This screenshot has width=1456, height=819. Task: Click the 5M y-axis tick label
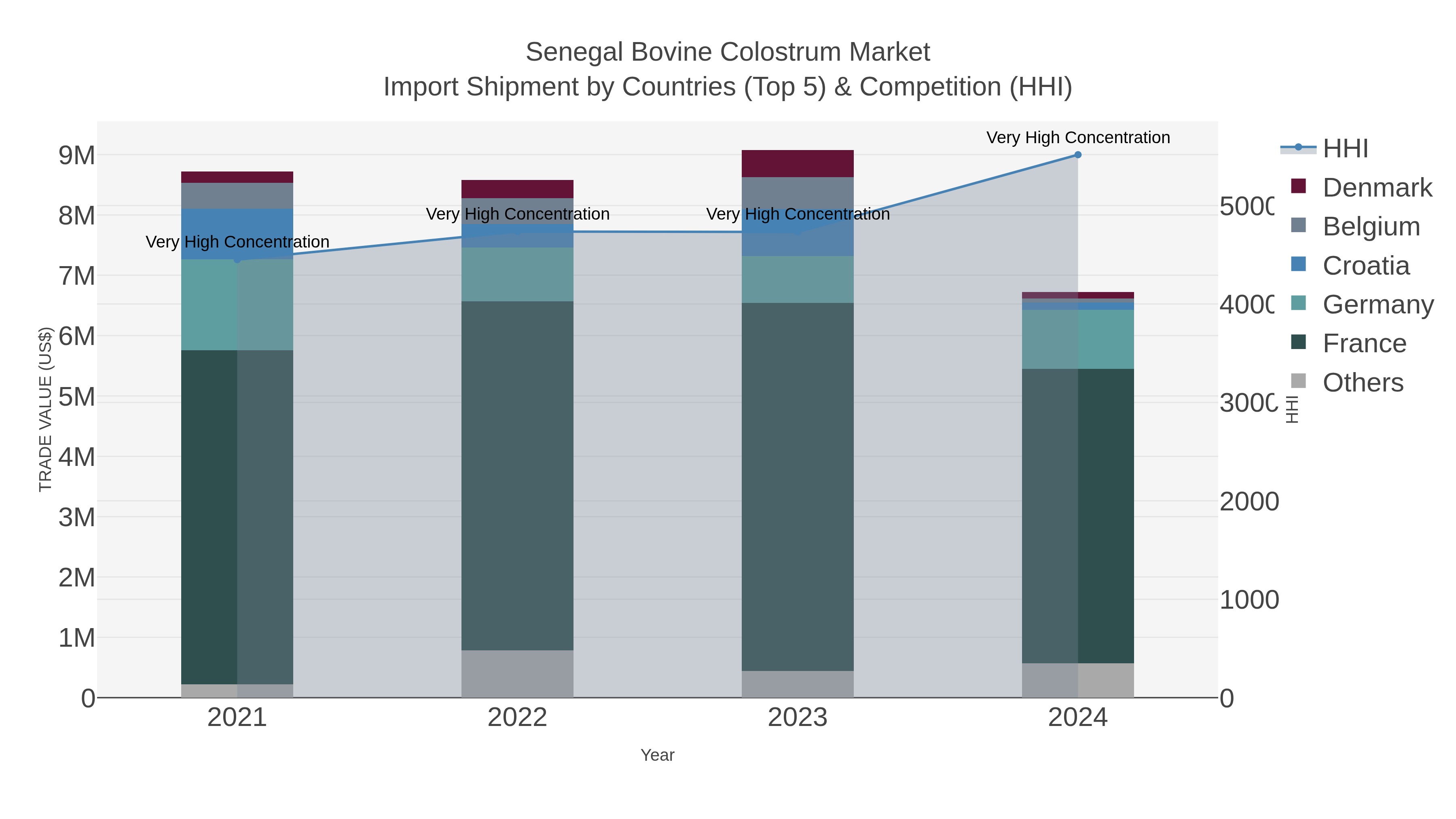tap(77, 397)
